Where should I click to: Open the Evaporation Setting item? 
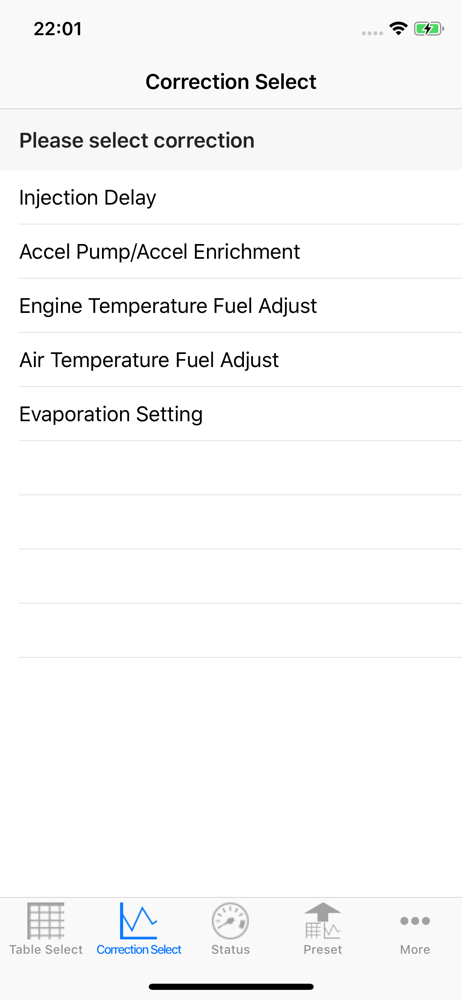click(x=231, y=414)
